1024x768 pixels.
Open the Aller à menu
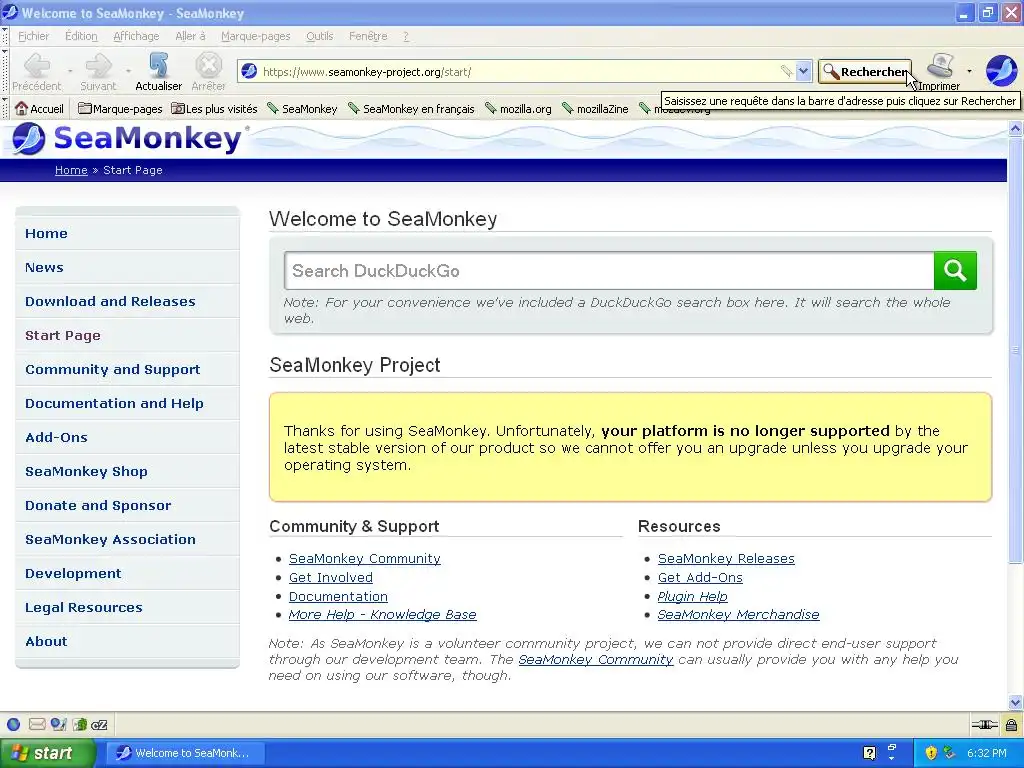pos(190,36)
